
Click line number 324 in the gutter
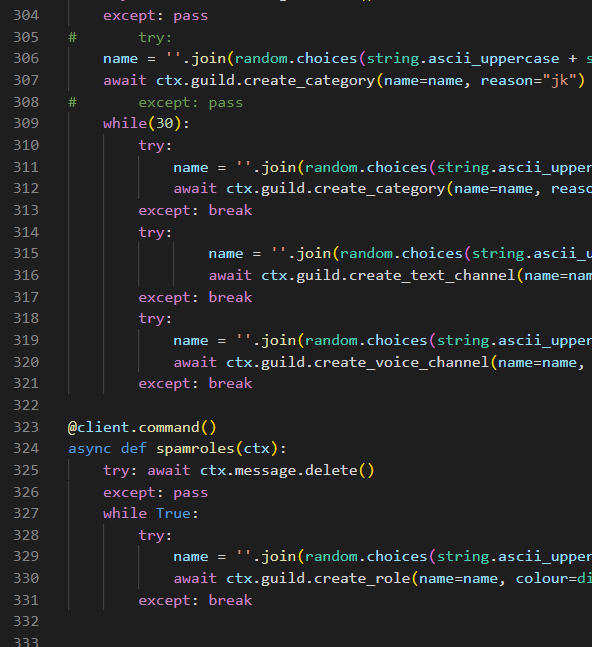[26, 448]
